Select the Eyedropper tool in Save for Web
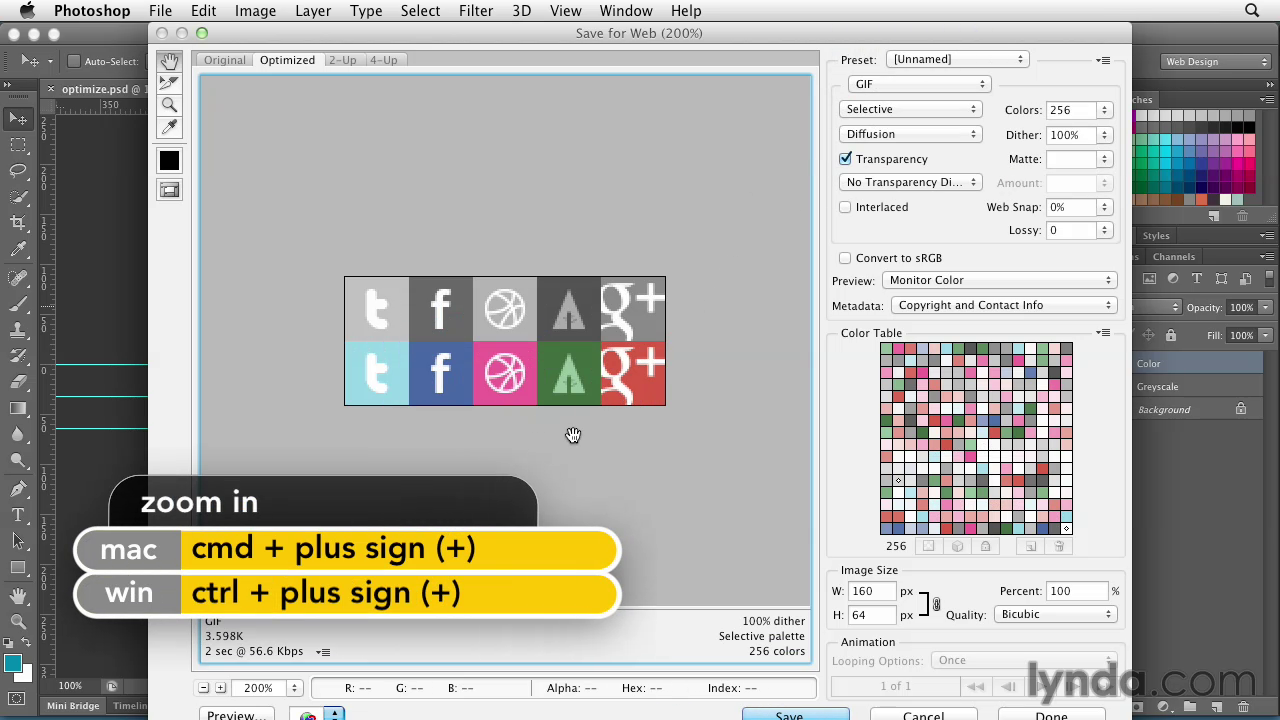This screenshot has height=720, width=1280. click(x=169, y=127)
